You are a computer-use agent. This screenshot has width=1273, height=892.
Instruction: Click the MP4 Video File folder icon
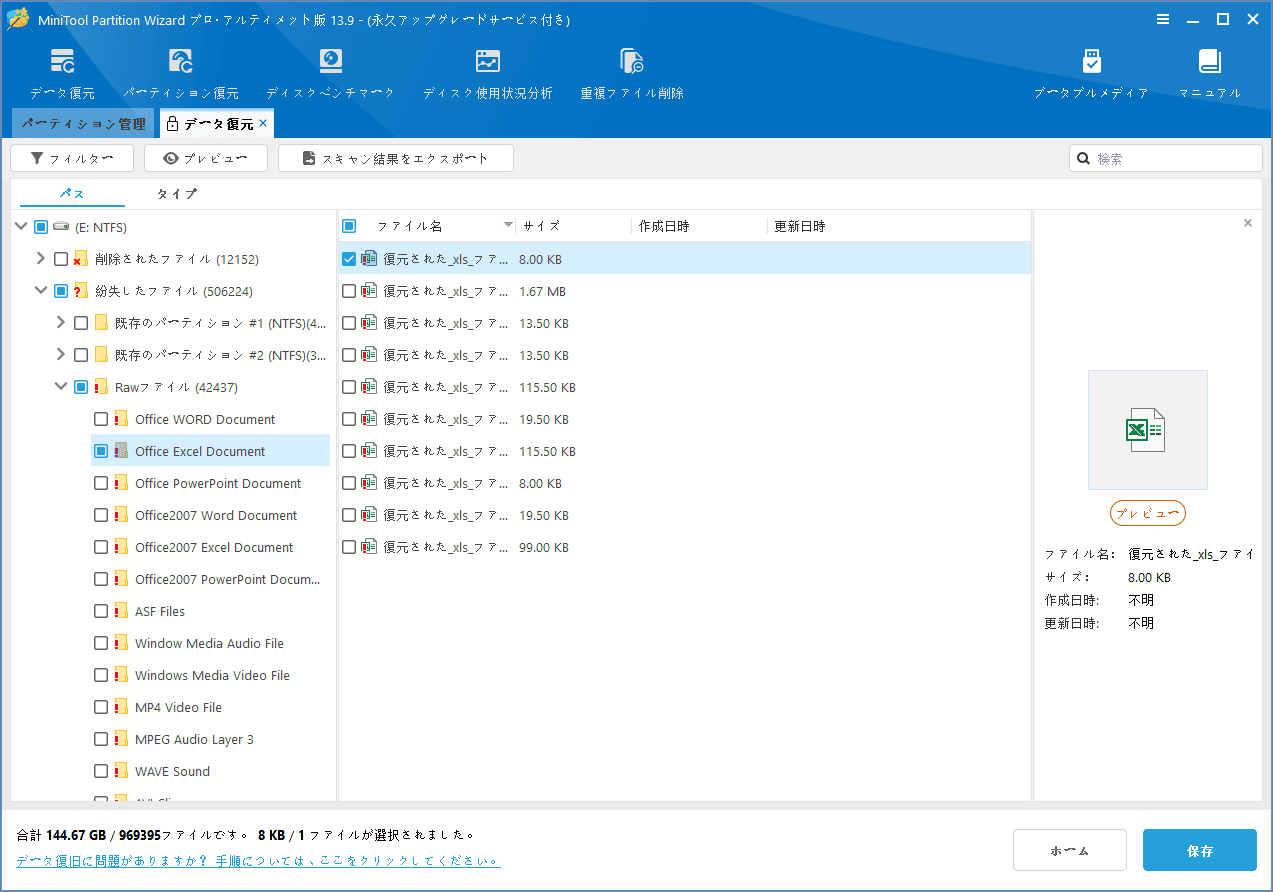tap(121, 707)
